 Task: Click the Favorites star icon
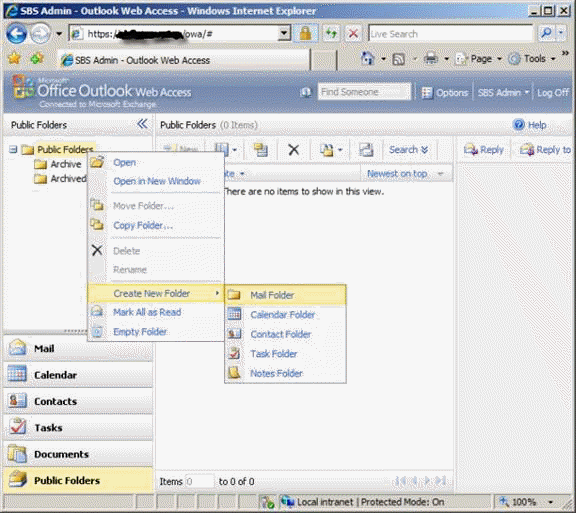pos(15,58)
